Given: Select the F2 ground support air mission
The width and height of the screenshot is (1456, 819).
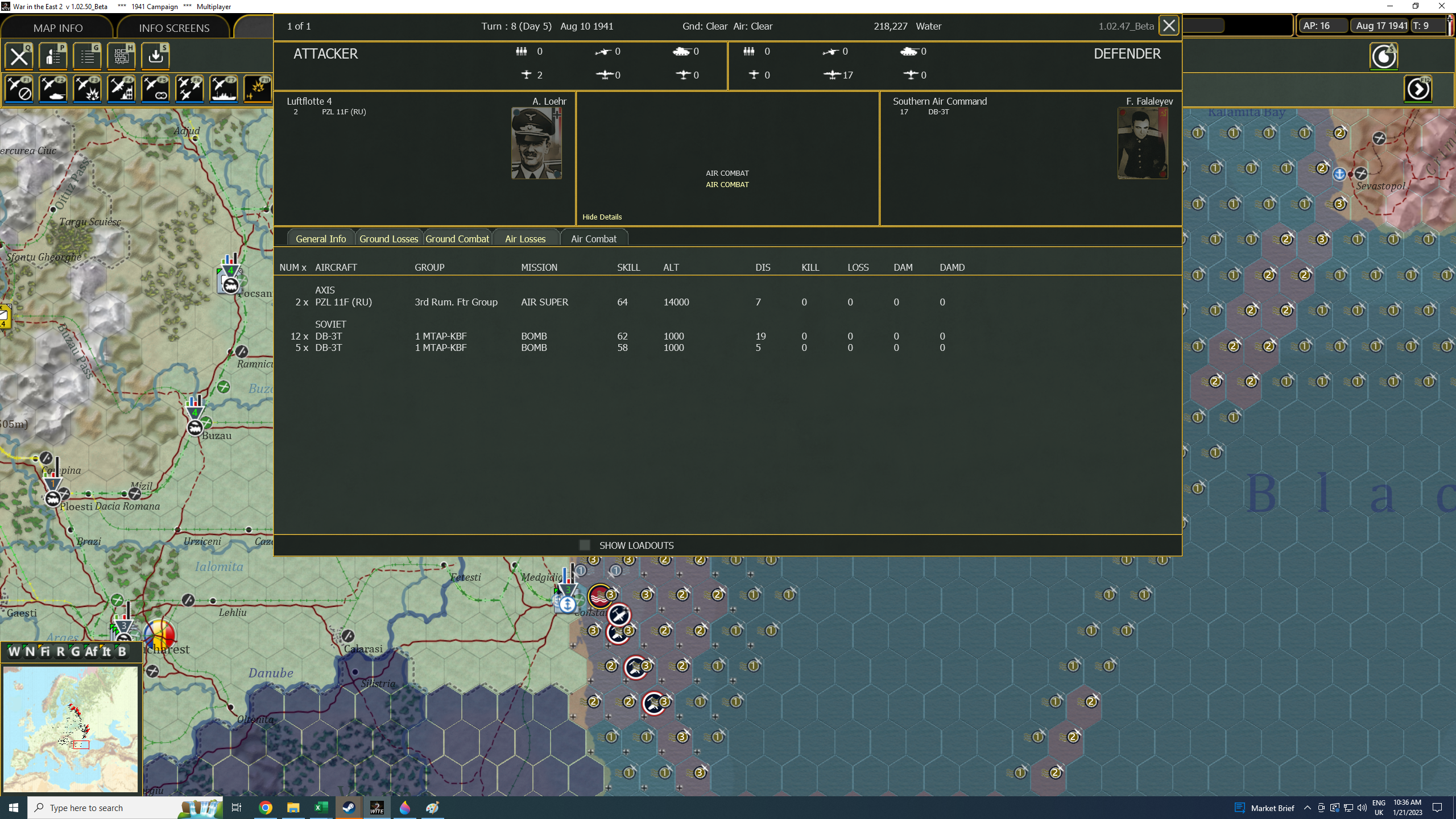Looking at the screenshot, I should (x=53, y=89).
